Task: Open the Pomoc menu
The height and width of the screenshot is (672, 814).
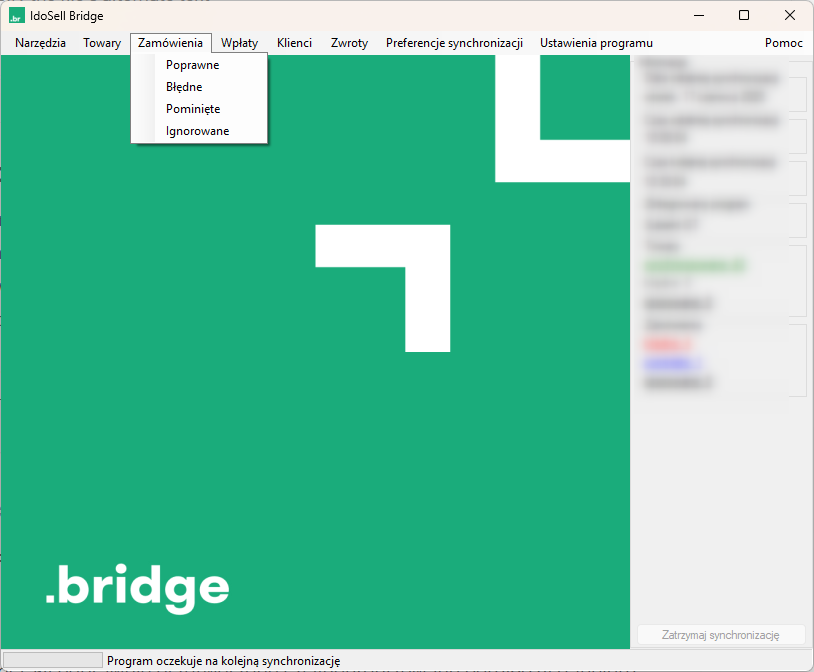Action: click(x=783, y=43)
